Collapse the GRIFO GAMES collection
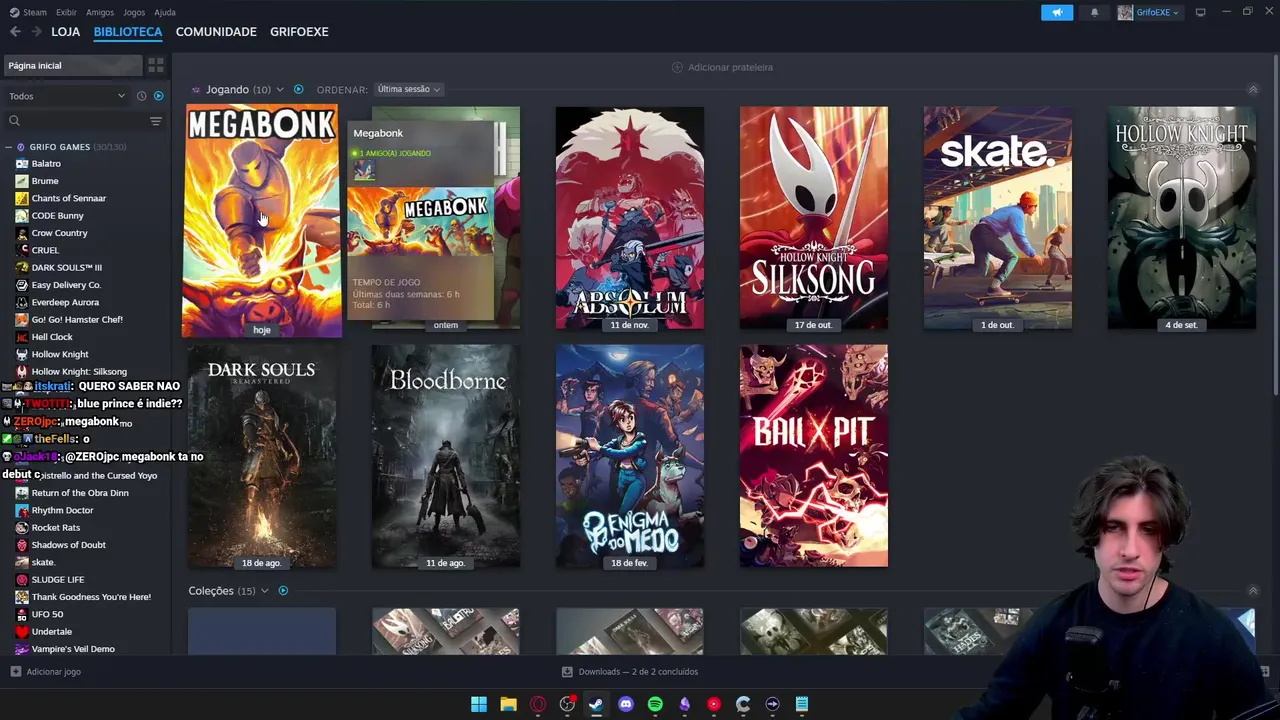The image size is (1280, 720). tap(8, 147)
